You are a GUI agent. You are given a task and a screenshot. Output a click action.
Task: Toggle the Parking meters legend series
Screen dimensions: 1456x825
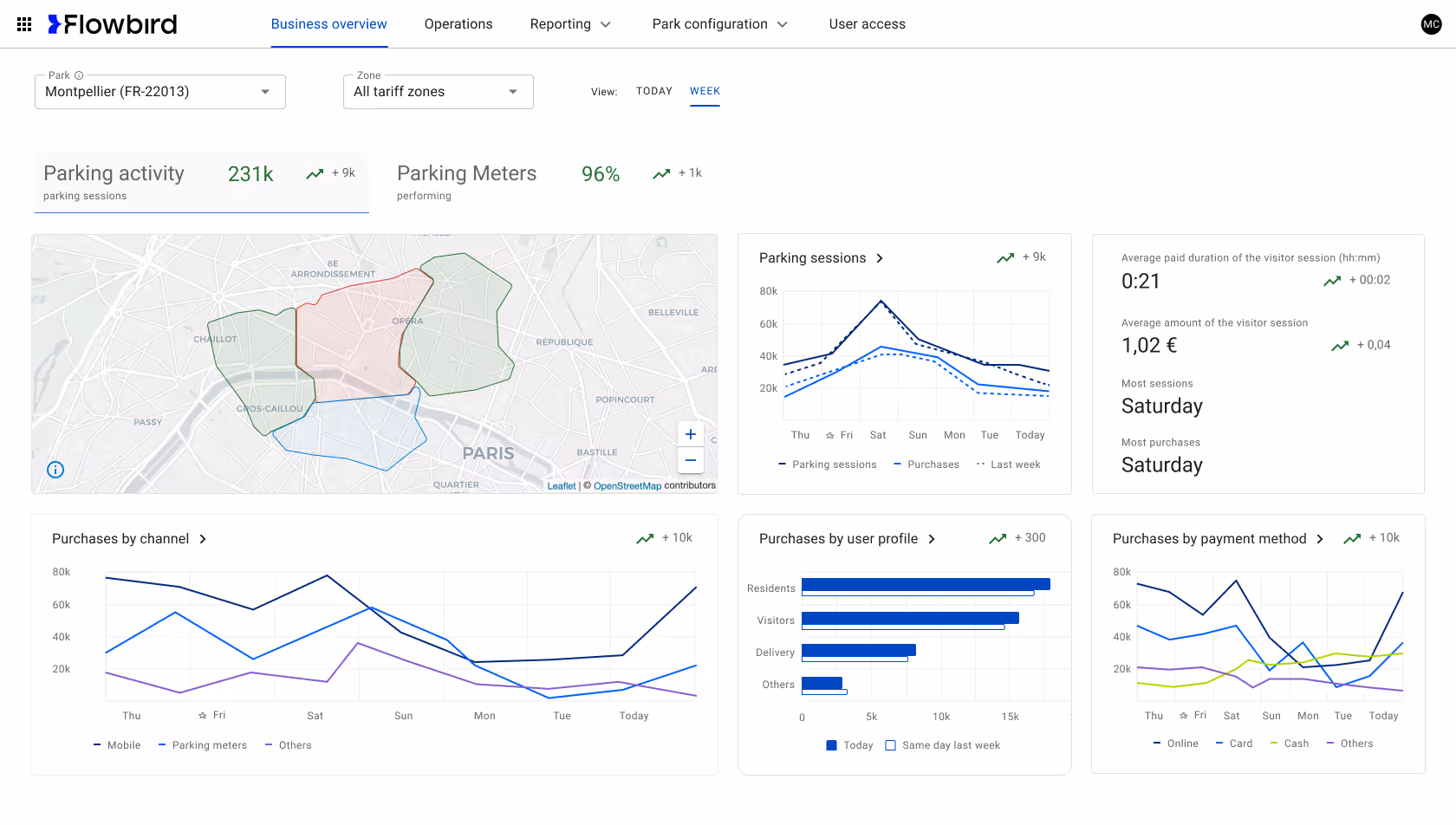pos(203,745)
